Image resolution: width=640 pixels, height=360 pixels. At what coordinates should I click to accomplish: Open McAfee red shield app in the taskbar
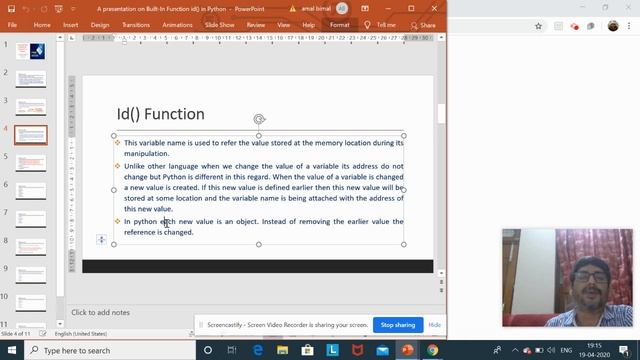(x=358, y=350)
